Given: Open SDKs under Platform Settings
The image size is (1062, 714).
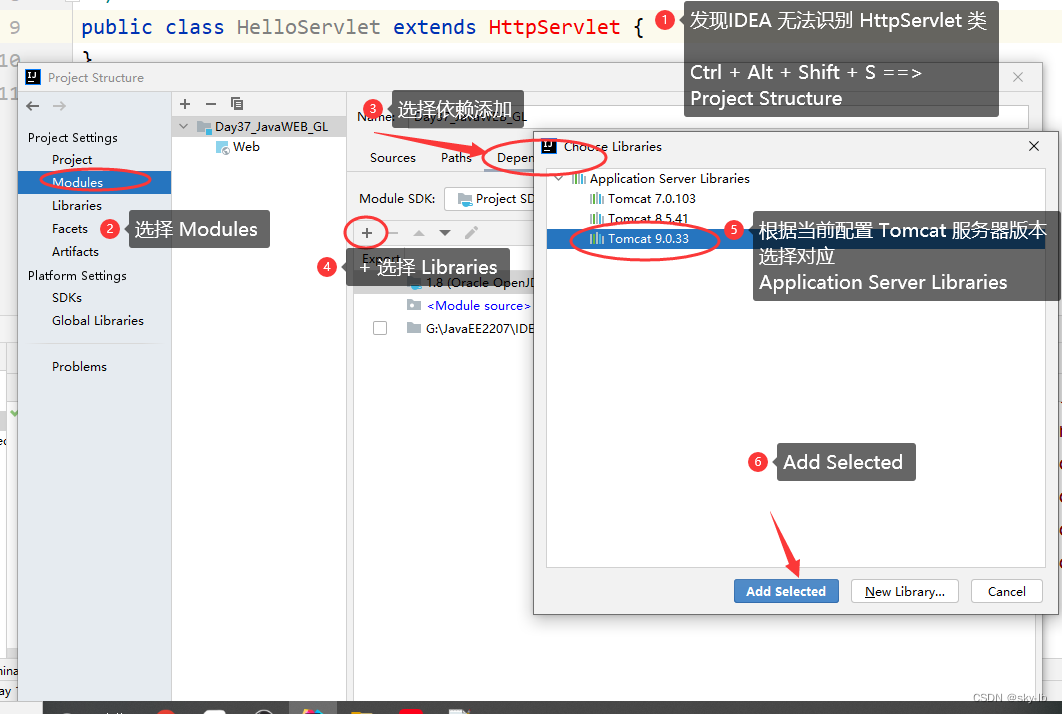Looking at the screenshot, I should (x=66, y=297).
